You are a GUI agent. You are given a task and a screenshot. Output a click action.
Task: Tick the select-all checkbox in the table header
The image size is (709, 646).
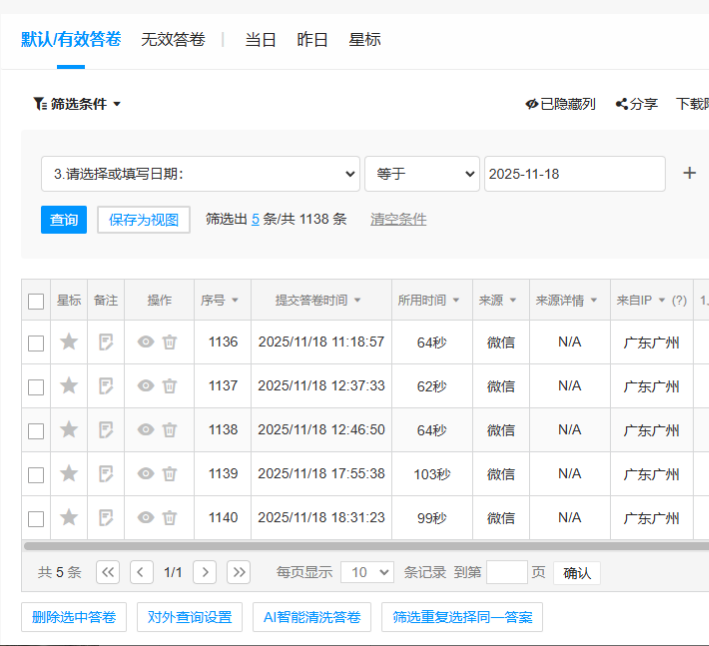pyautogui.click(x=36, y=301)
